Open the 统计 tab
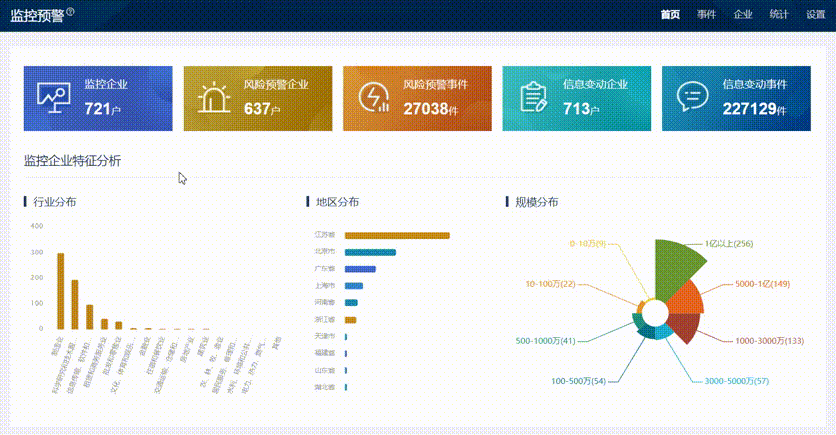The height and width of the screenshot is (435, 836). (x=779, y=15)
